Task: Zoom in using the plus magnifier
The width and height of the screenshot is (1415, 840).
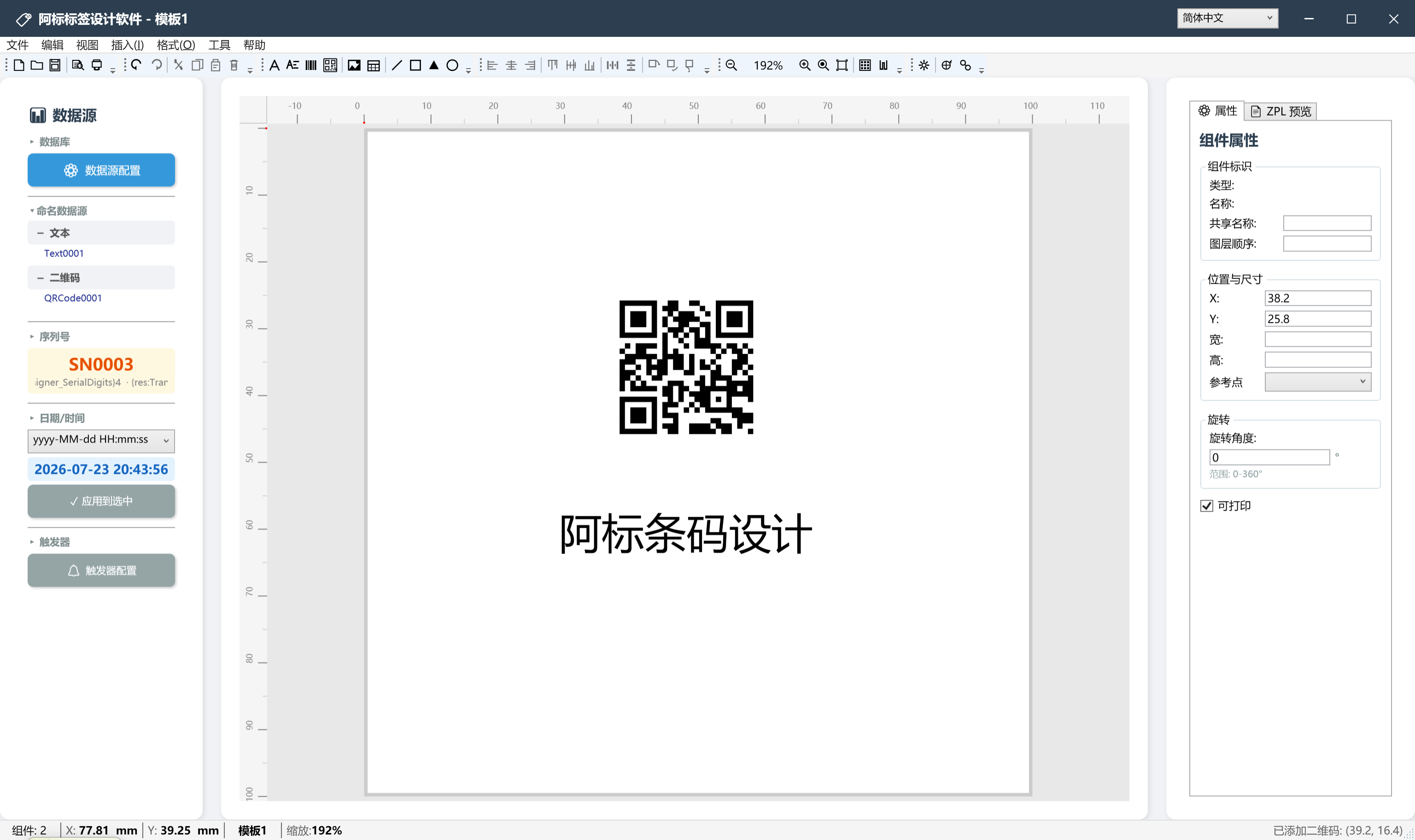Action: point(805,65)
